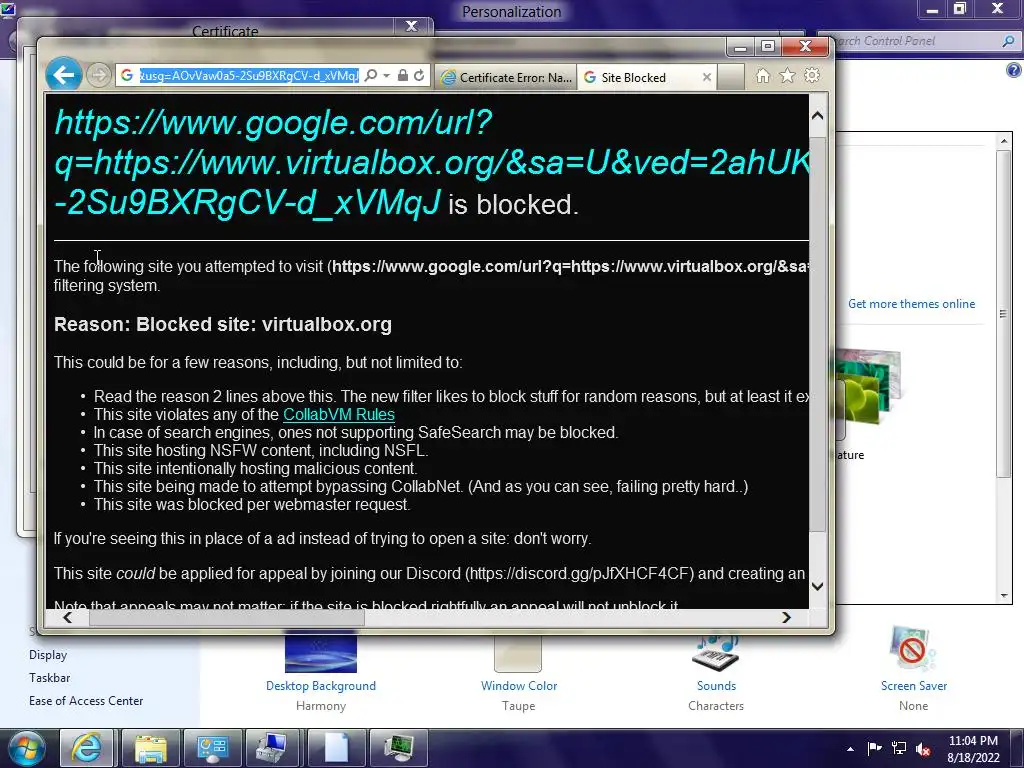Open the Tools gear icon in Internet Explorer
This screenshot has width=1024, height=768.
click(812, 76)
